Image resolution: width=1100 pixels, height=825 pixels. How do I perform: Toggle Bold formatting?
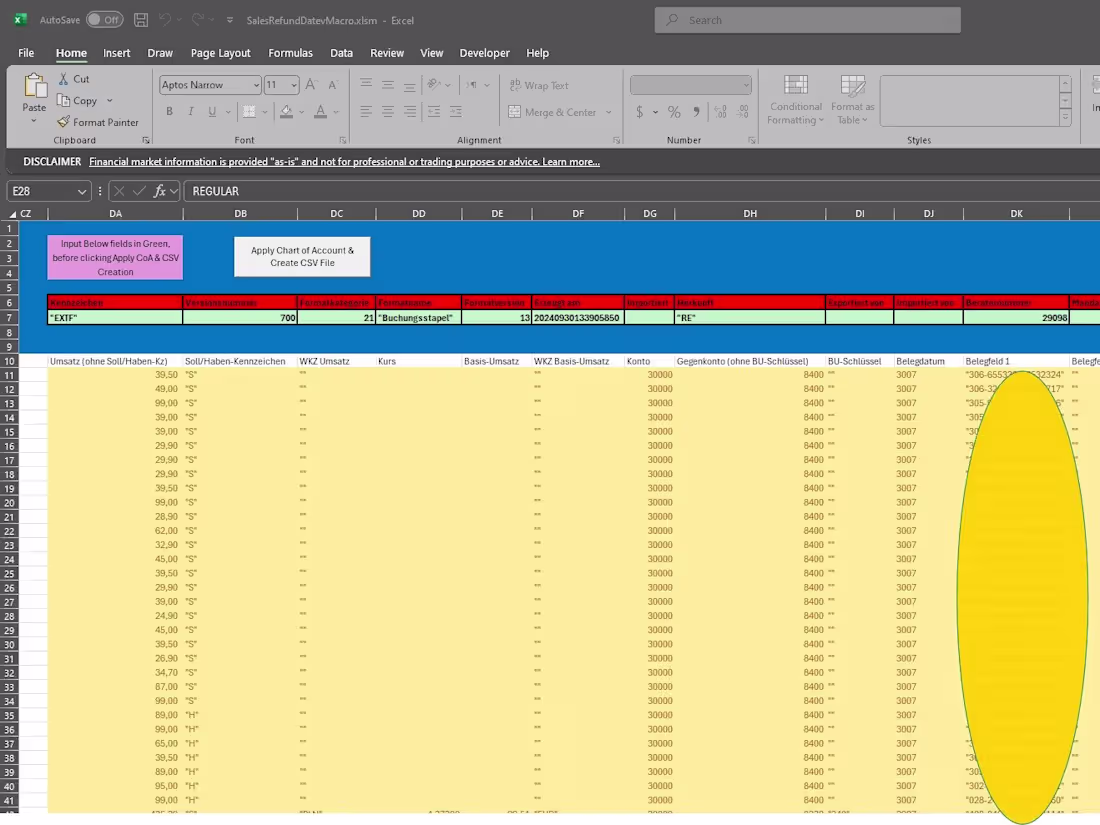(169, 112)
